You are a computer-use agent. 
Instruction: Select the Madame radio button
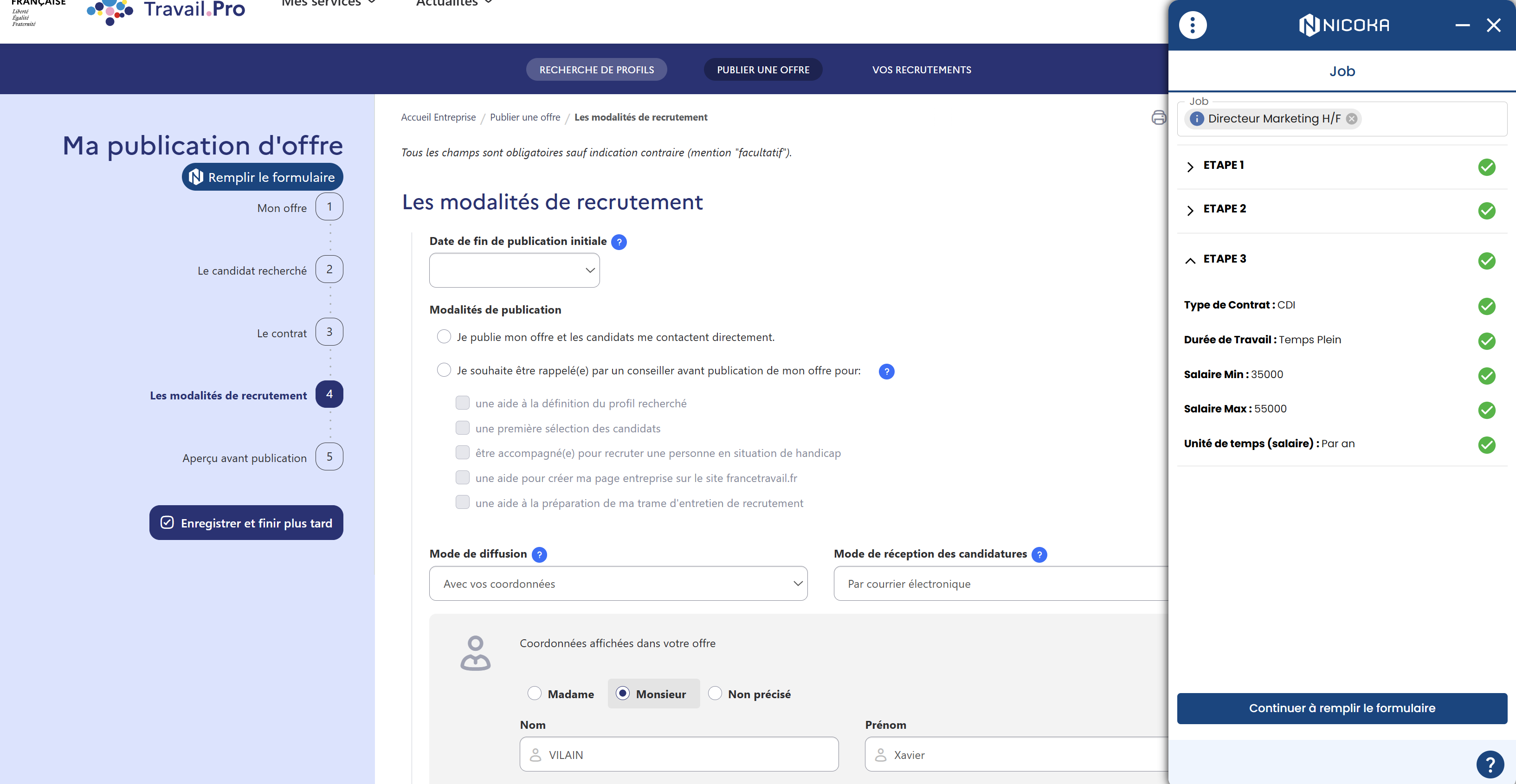tap(534, 694)
